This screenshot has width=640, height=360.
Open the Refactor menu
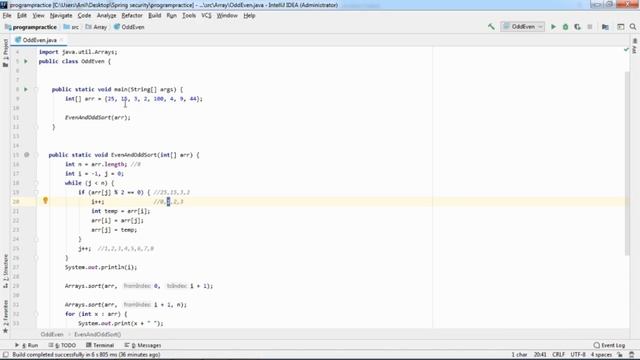click(x=132, y=16)
